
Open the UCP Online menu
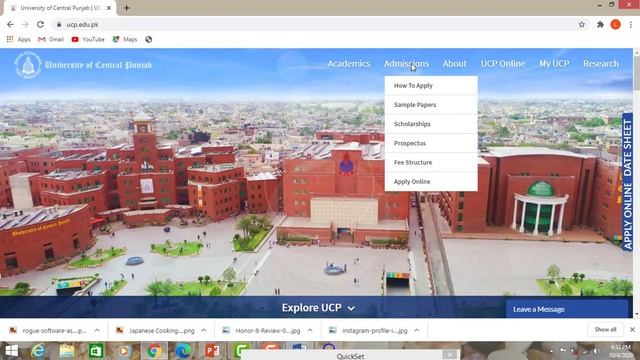click(503, 64)
